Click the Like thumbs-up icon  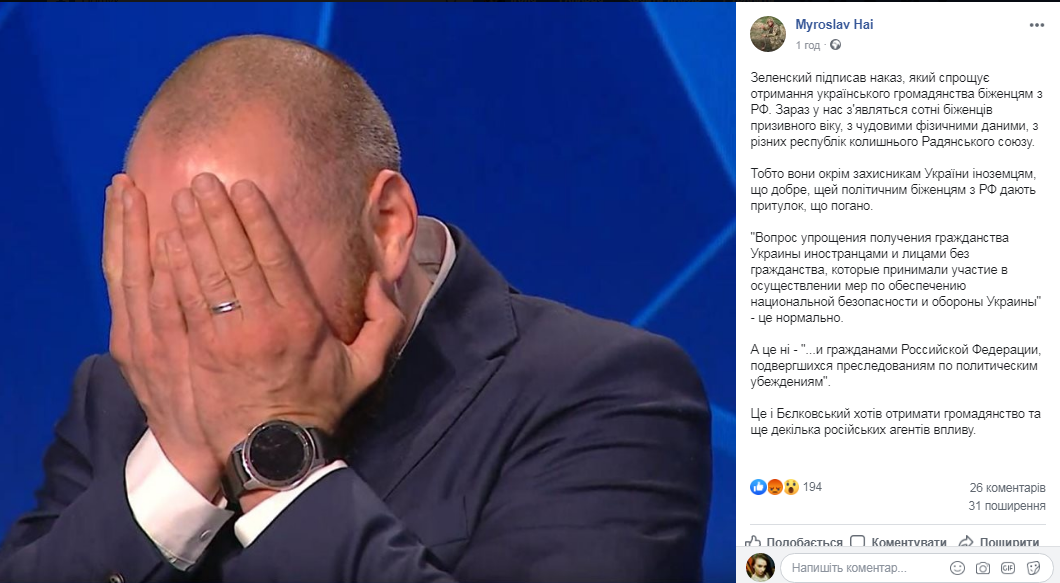tap(752, 542)
